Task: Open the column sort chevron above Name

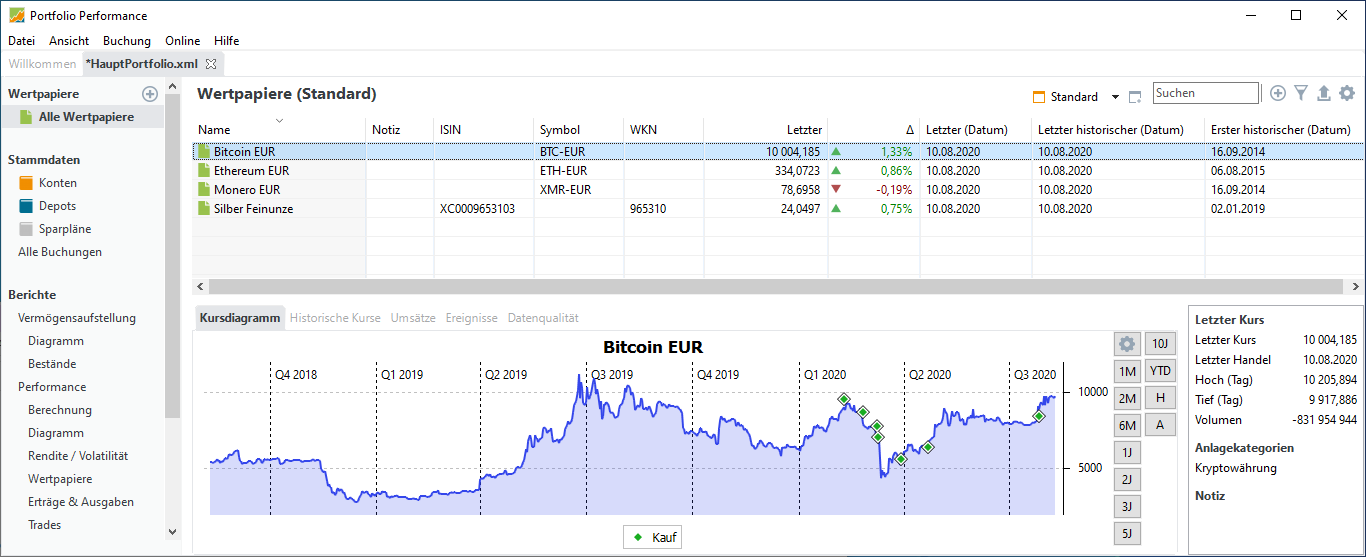Action: (x=280, y=120)
